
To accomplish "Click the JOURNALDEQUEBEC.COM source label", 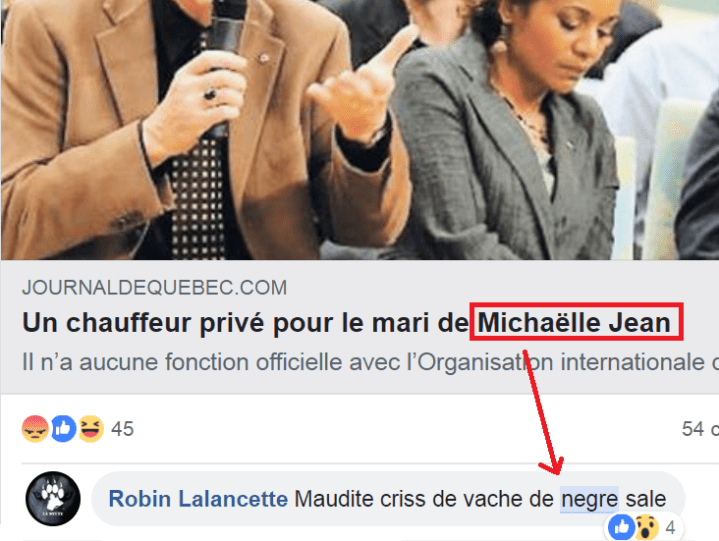I will coord(155,287).
